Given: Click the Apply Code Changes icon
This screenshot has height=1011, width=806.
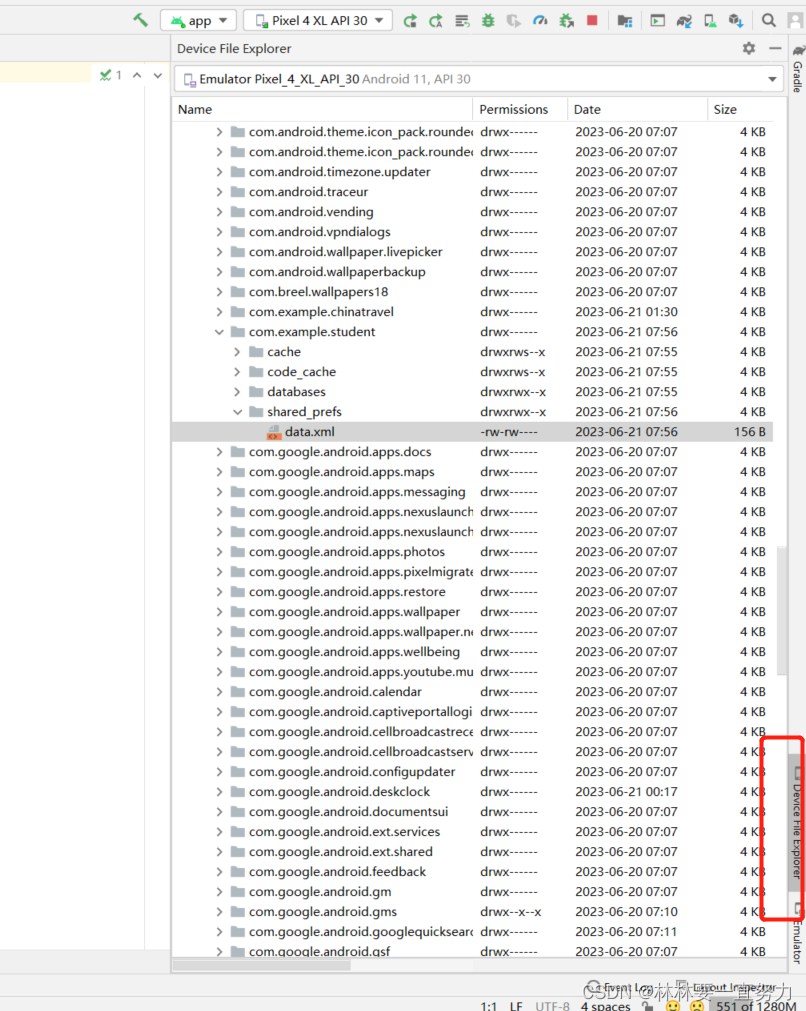Looking at the screenshot, I should point(435,19).
